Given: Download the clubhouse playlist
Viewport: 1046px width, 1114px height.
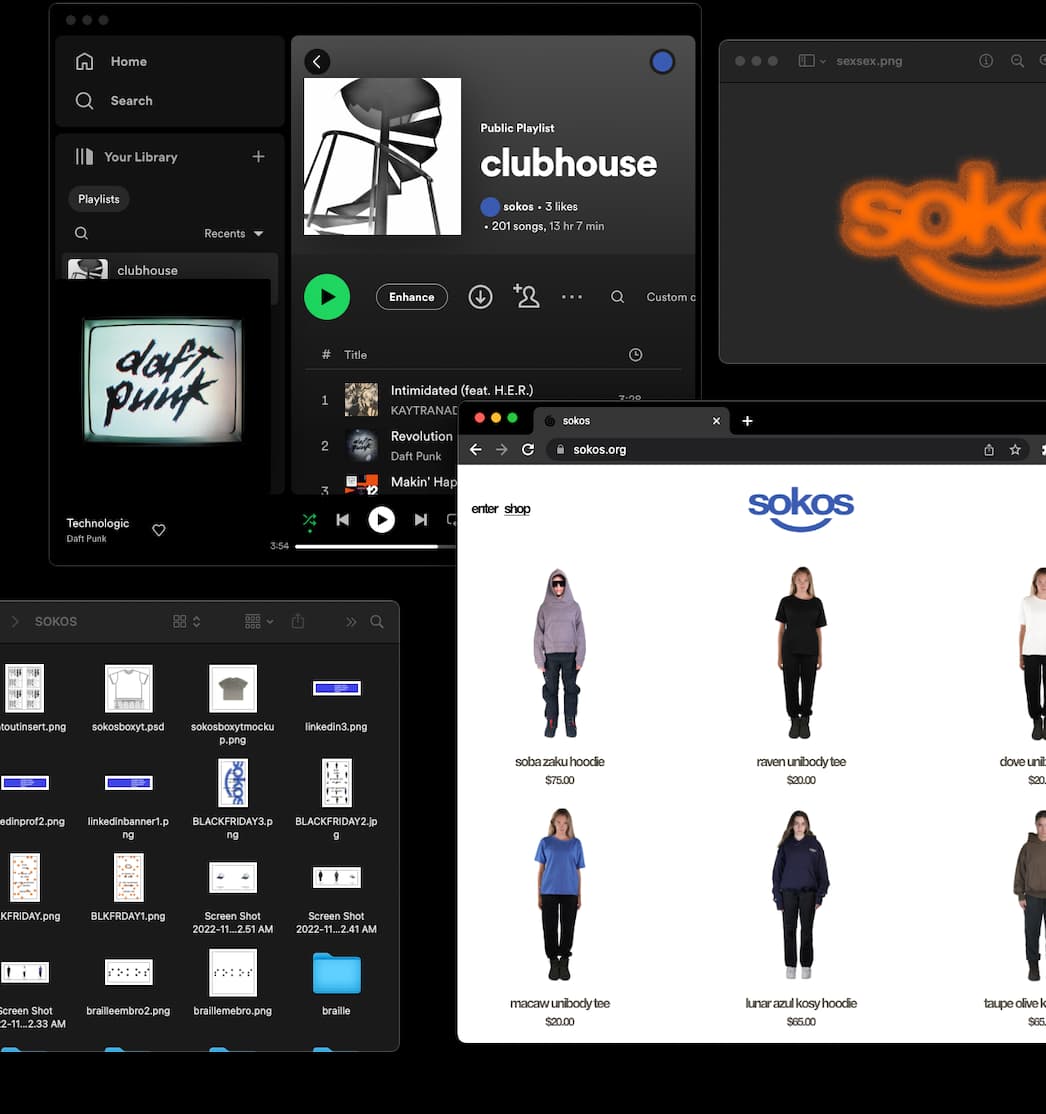Looking at the screenshot, I should (480, 297).
